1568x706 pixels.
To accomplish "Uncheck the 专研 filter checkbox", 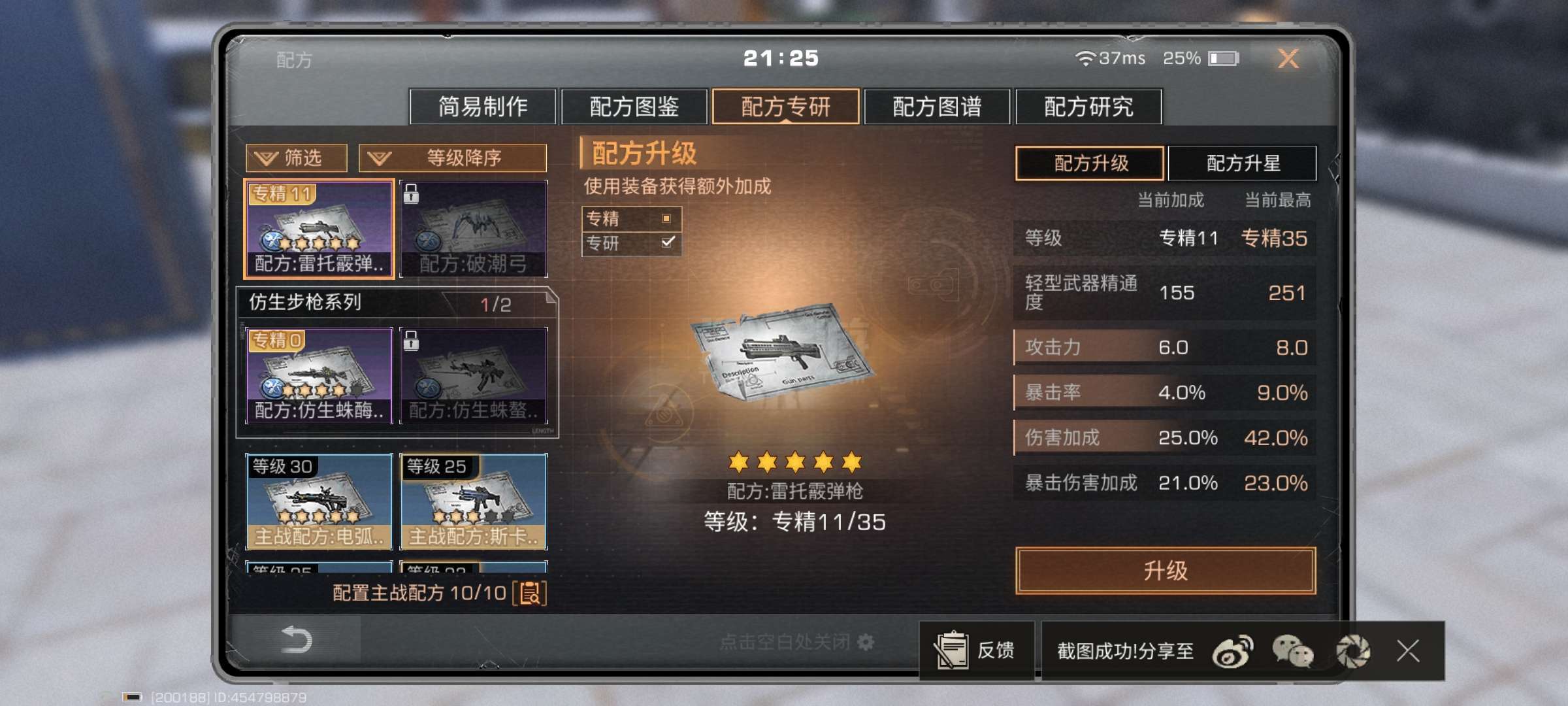I will coord(667,243).
